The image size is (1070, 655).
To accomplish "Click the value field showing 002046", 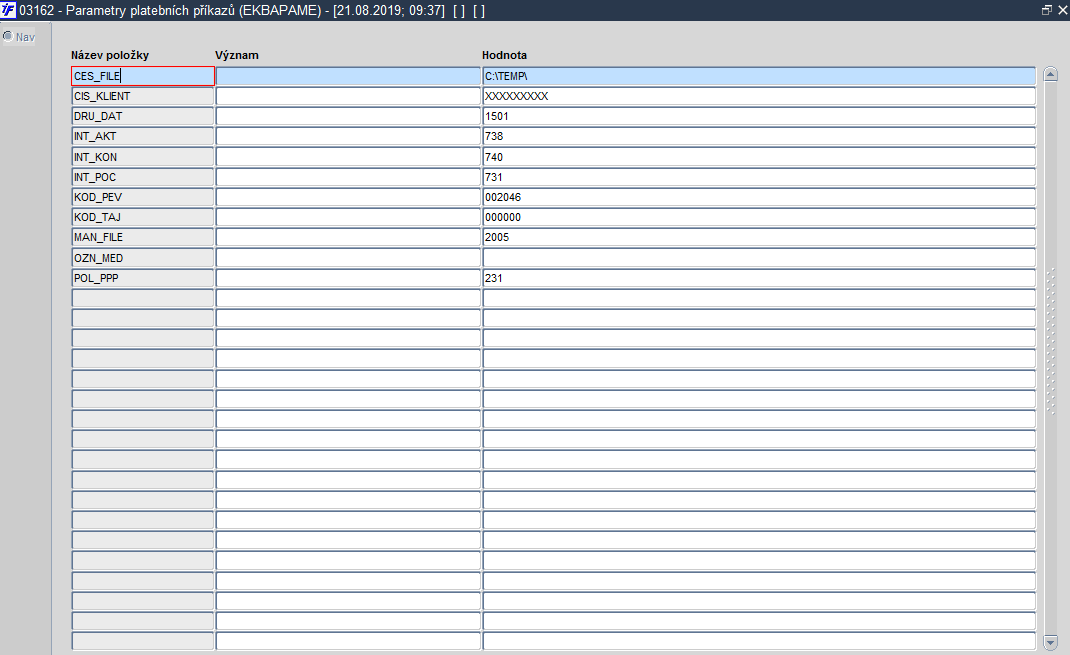I will (760, 197).
